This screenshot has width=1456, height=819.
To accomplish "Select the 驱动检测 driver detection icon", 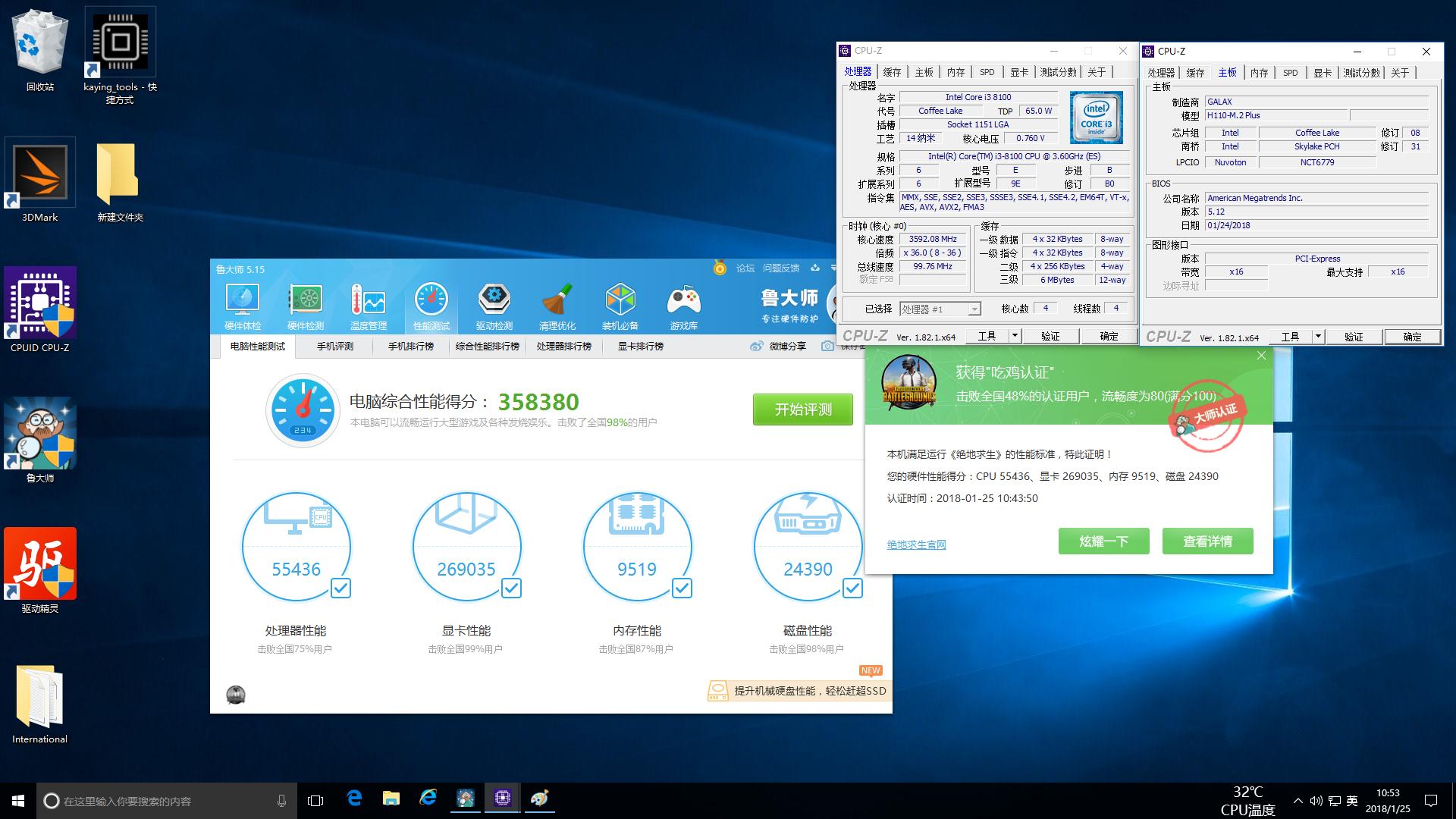I will coord(494,303).
